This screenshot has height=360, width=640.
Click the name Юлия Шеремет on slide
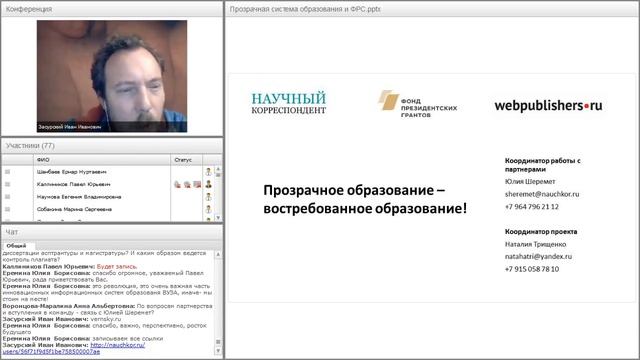[x=530, y=181]
